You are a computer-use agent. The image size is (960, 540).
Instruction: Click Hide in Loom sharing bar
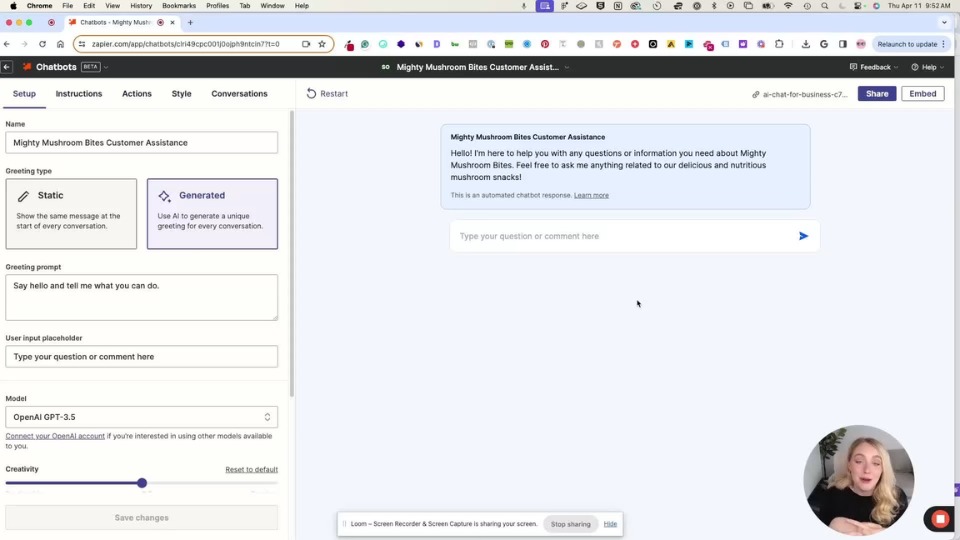click(610, 524)
